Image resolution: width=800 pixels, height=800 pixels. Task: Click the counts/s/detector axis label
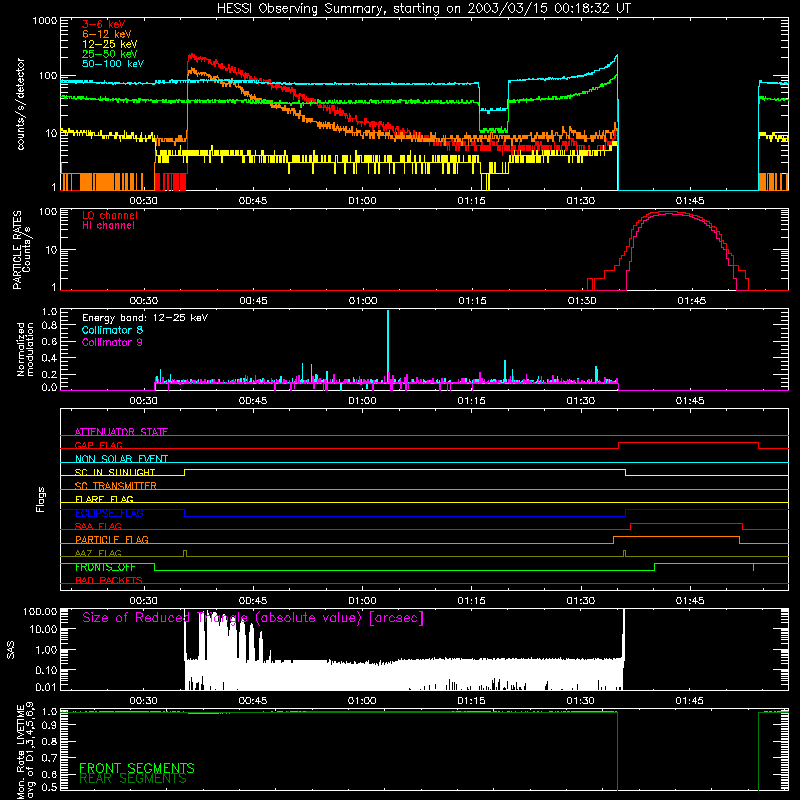pyautogui.click(x=20, y=104)
